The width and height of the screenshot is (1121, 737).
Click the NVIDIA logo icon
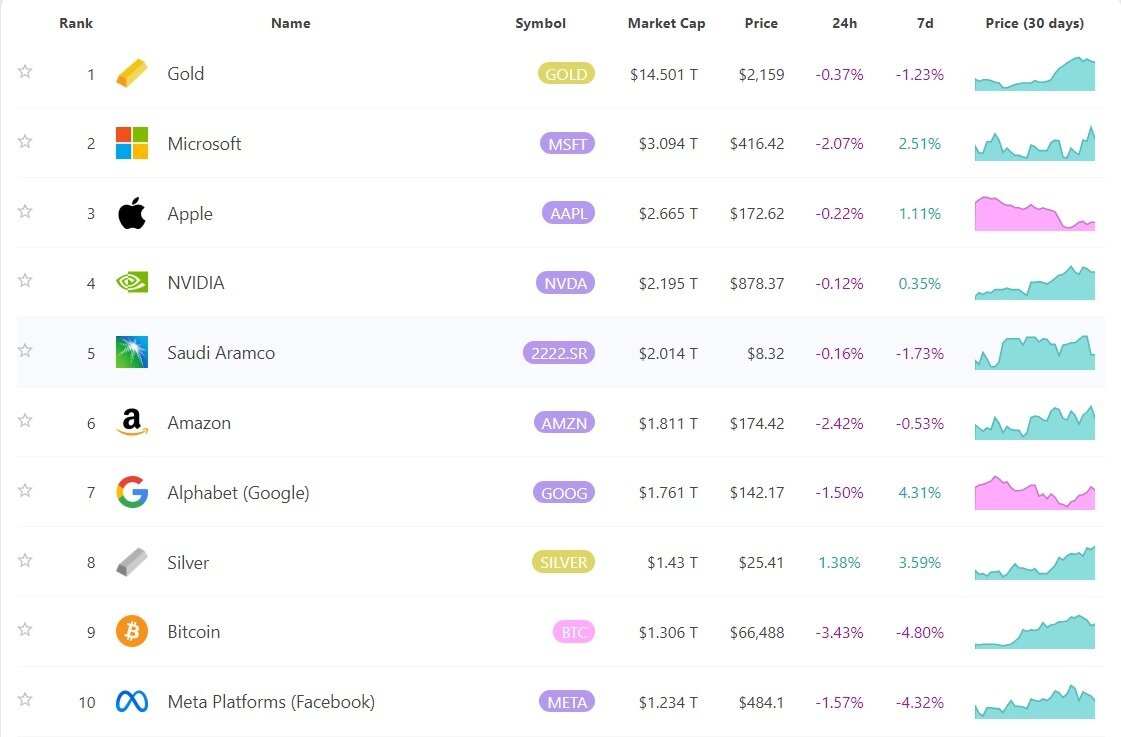point(132,283)
